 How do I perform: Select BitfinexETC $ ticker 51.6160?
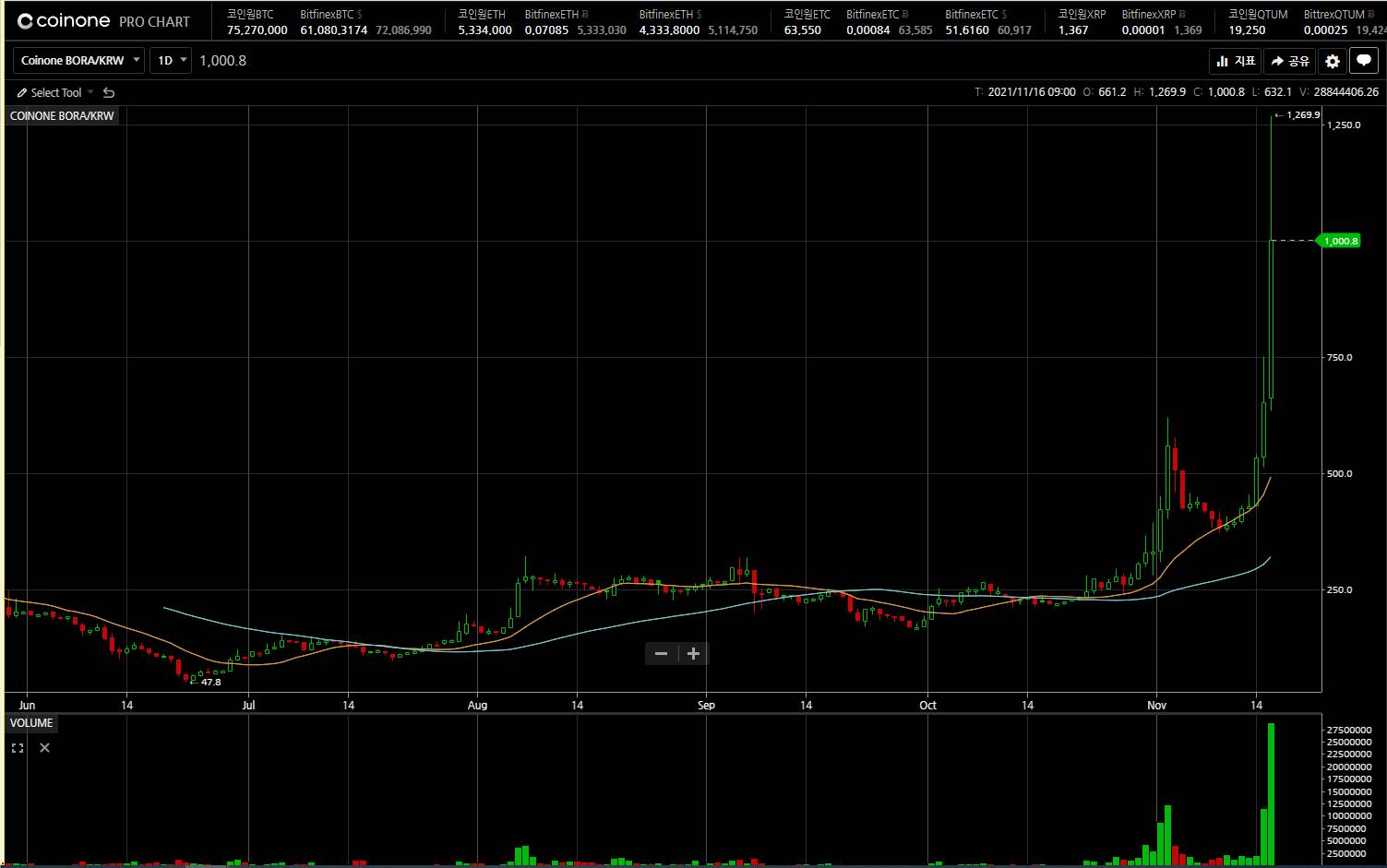pyautogui.click(x=988, y=22)
